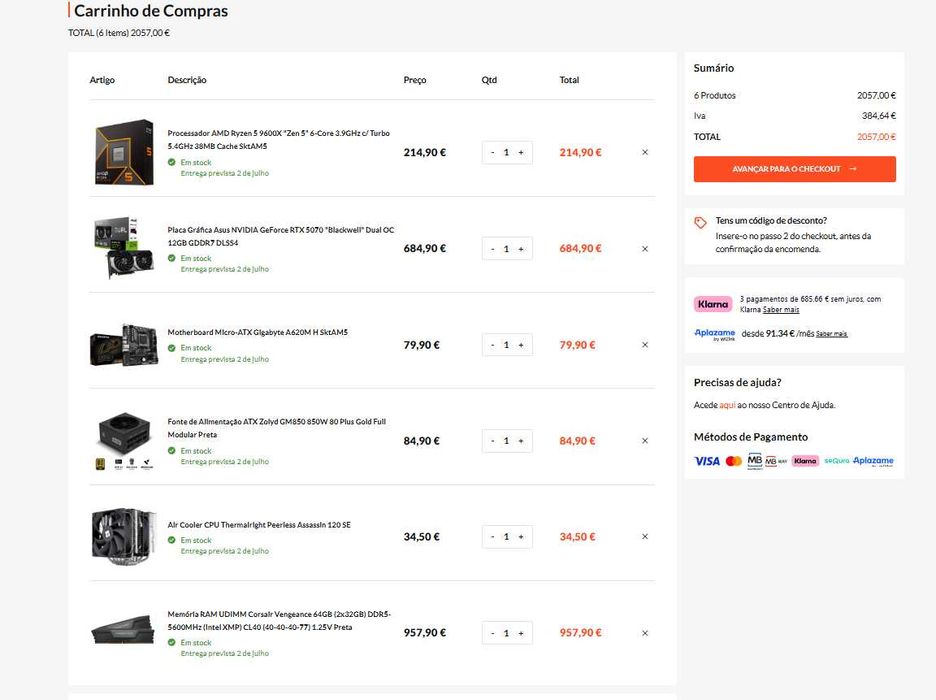
Task: Click the MB Way payment logo
Action: click(776, 461)
